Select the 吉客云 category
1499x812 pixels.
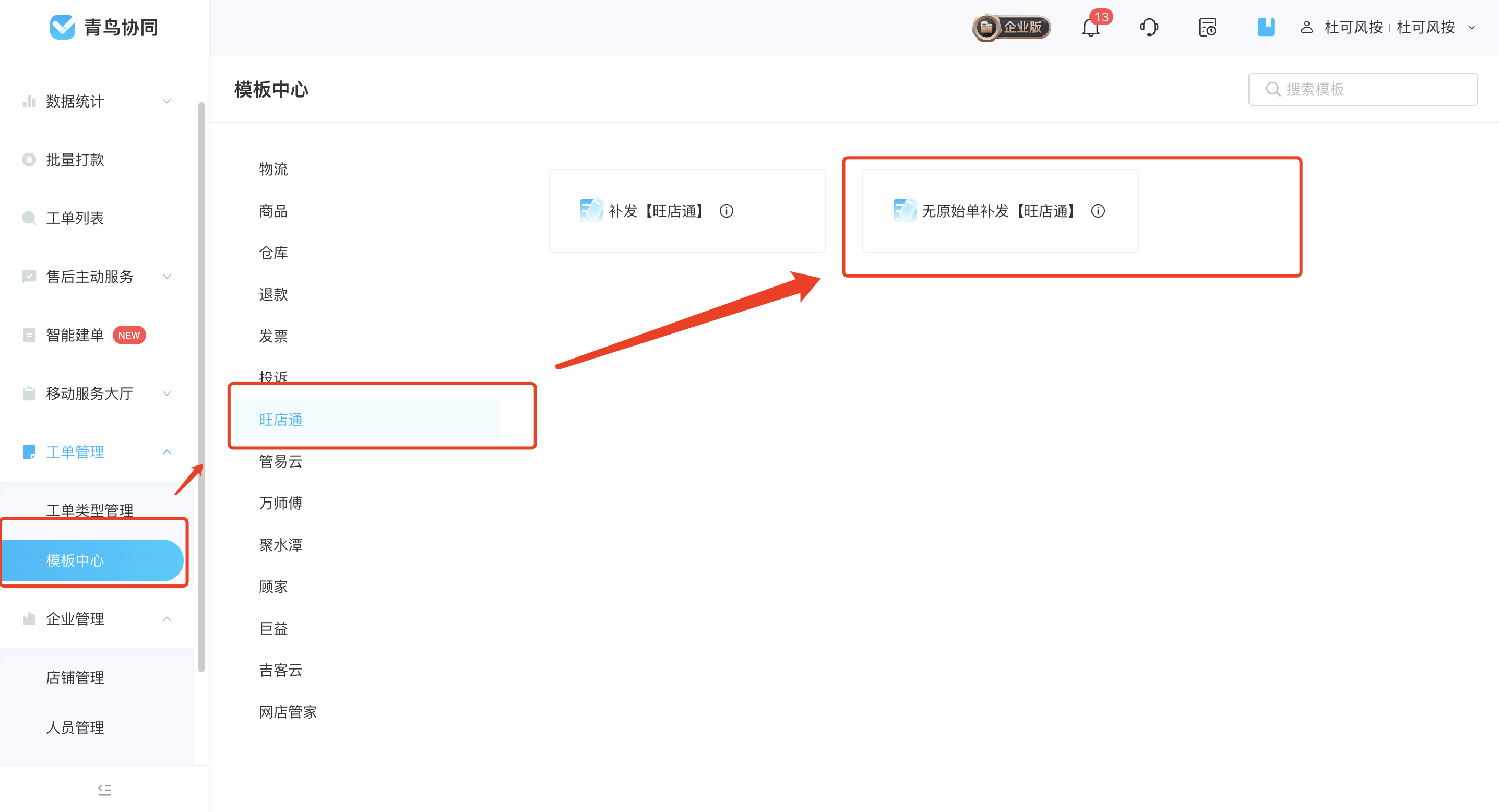(280, 670)
